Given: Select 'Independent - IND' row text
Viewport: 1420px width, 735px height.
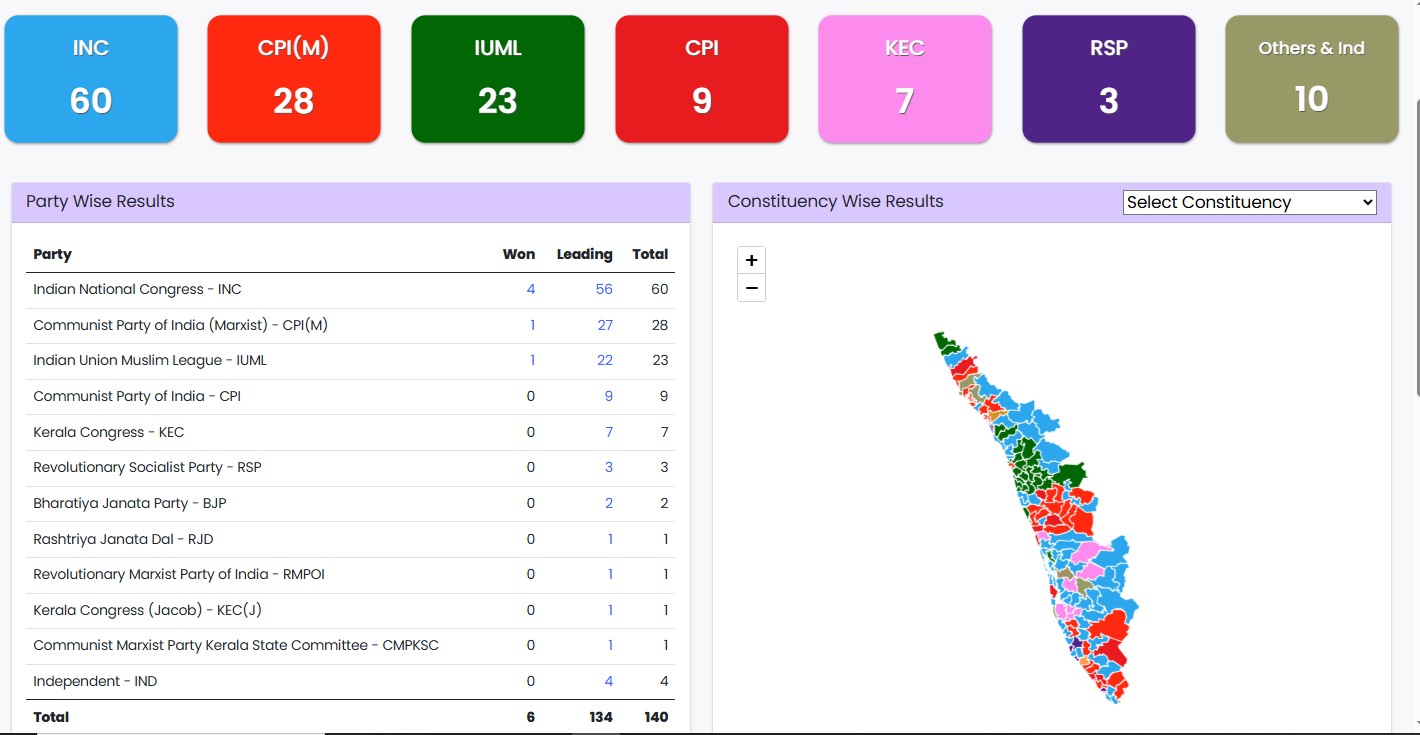Looking at the screenshot, I should click(x=95, y=681).
